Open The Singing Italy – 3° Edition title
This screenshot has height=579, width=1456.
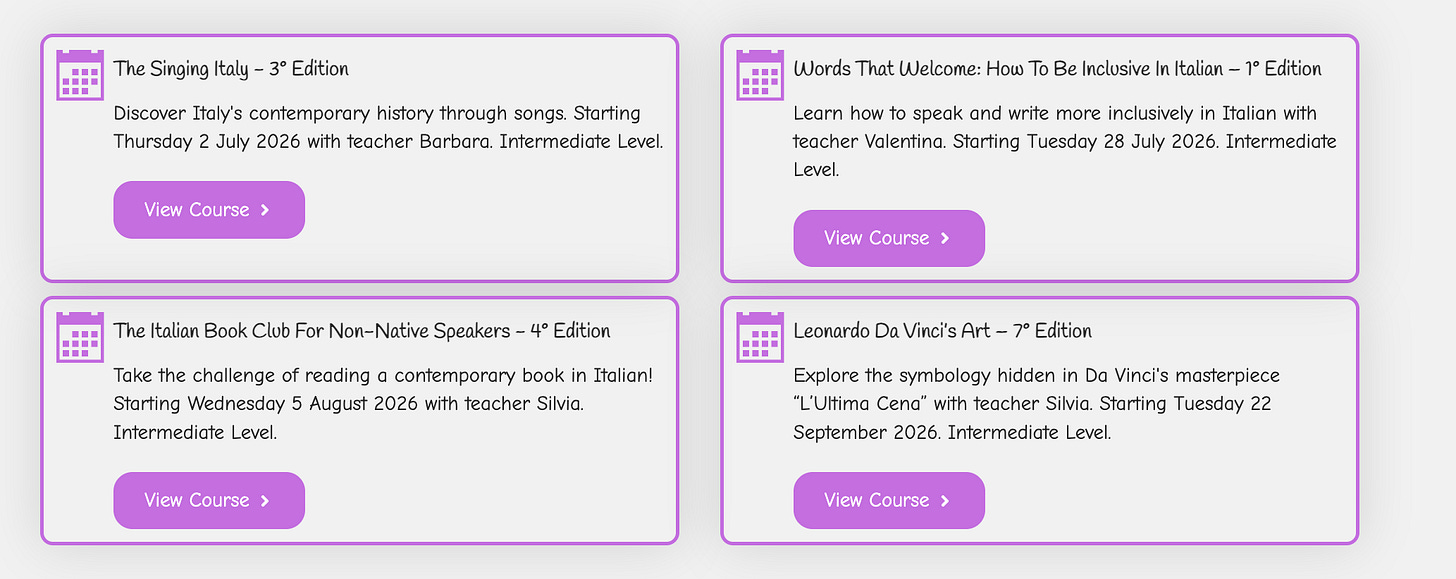pos(231,69)
